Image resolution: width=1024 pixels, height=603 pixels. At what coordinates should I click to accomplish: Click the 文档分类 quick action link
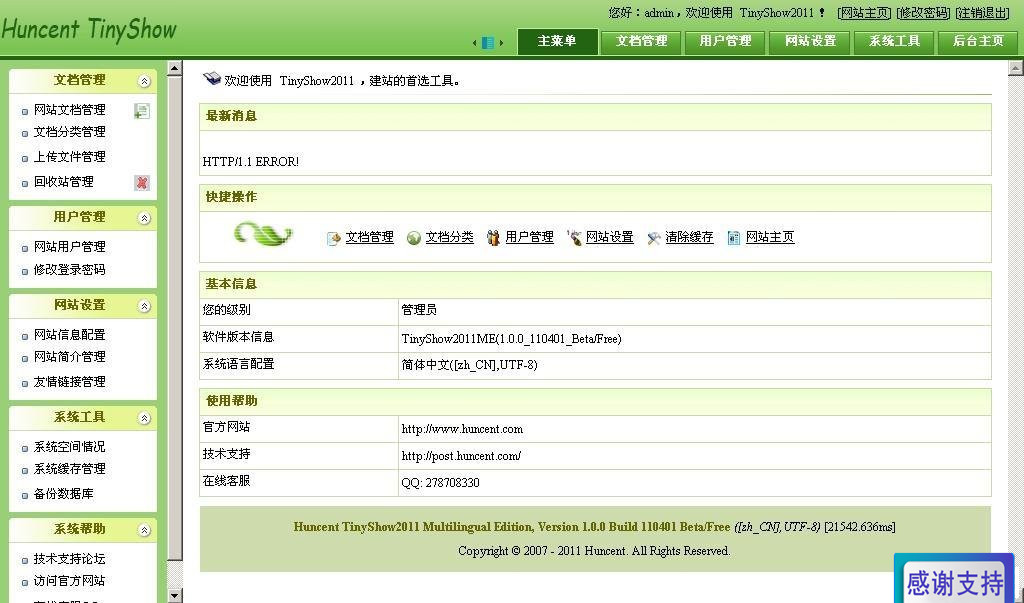[x=449, y=237]
